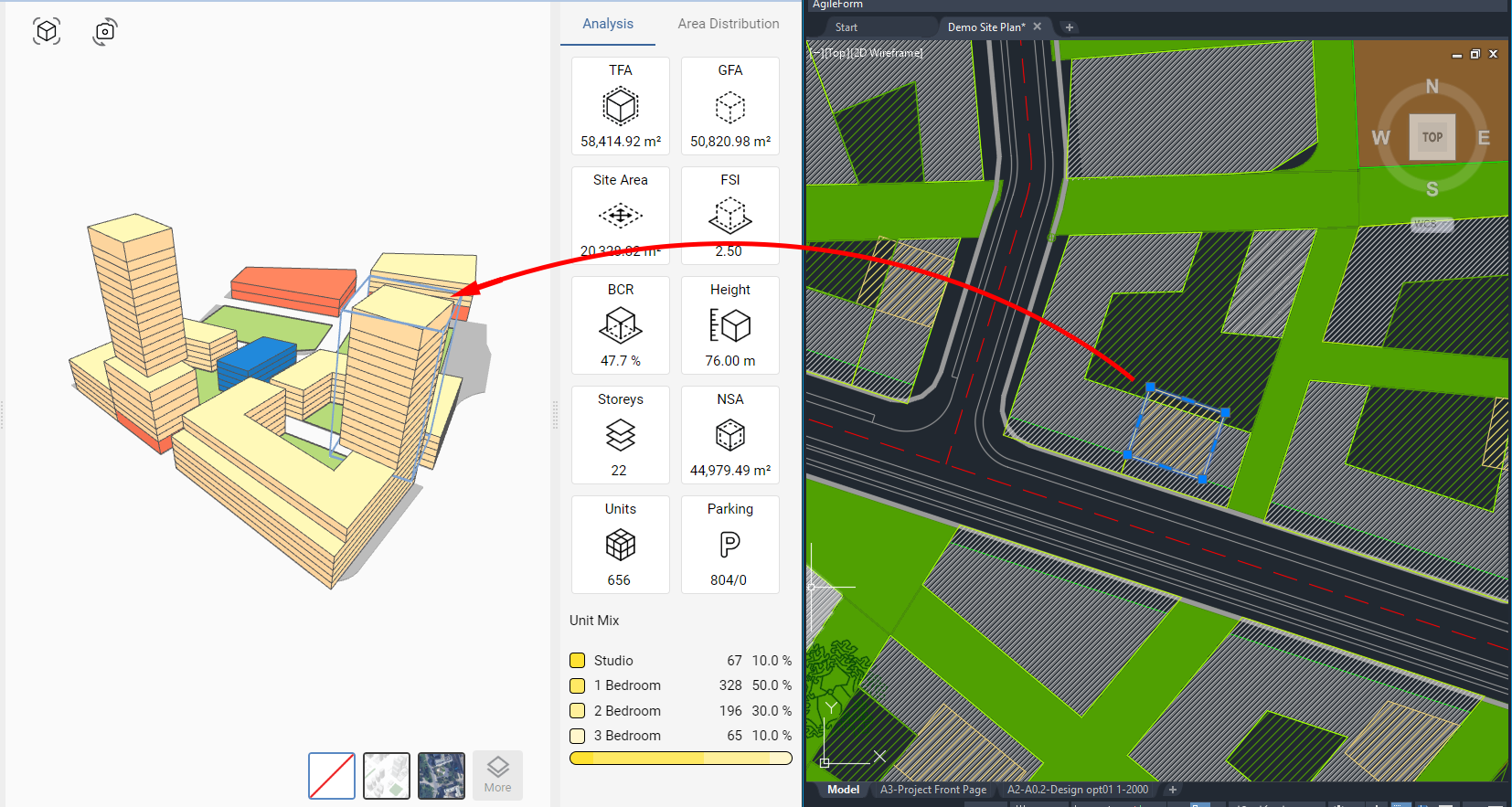Click the NSA cube icon
Viewport: 1512px width, 807px height.
coord(730,435)
